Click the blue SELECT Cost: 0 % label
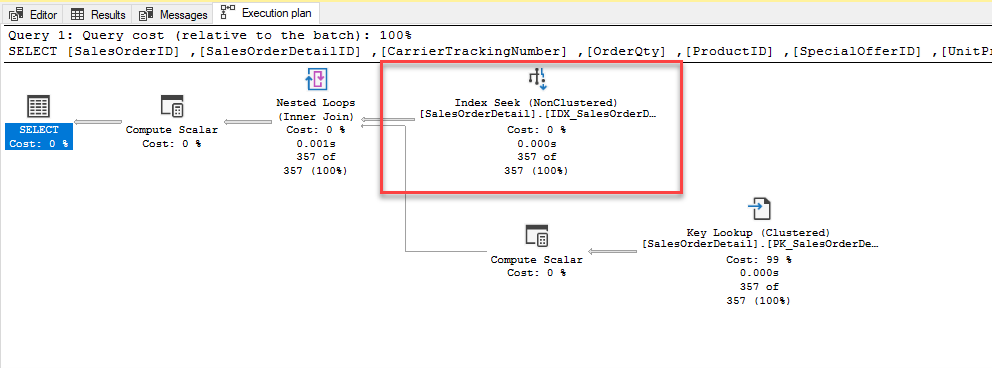The width and height of the screenshot is (992, 368). pyautogui.click(x=39, y=137)
